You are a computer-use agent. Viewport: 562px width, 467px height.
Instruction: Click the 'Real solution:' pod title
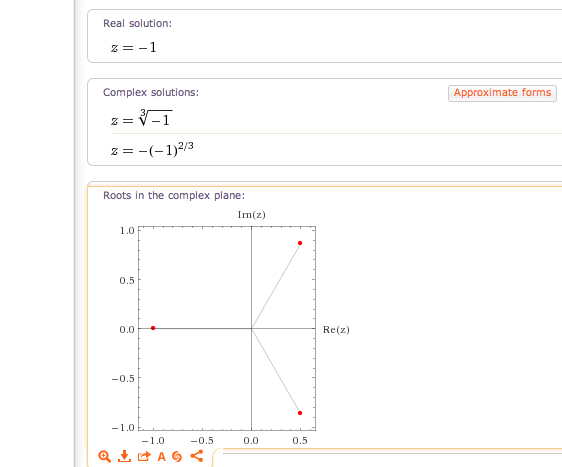click(x=137, y=23)
